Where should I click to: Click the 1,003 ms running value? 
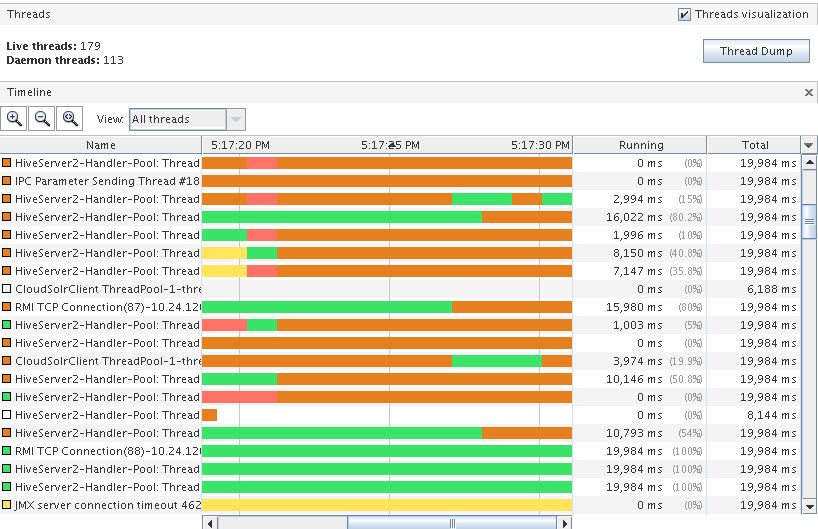point(637,325)
